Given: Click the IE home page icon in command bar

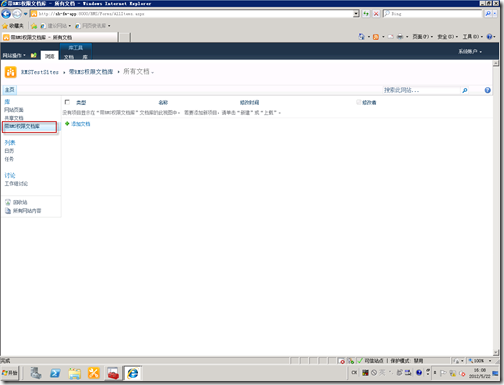Looking at the screenshot, I should click(x=361, y=36).
